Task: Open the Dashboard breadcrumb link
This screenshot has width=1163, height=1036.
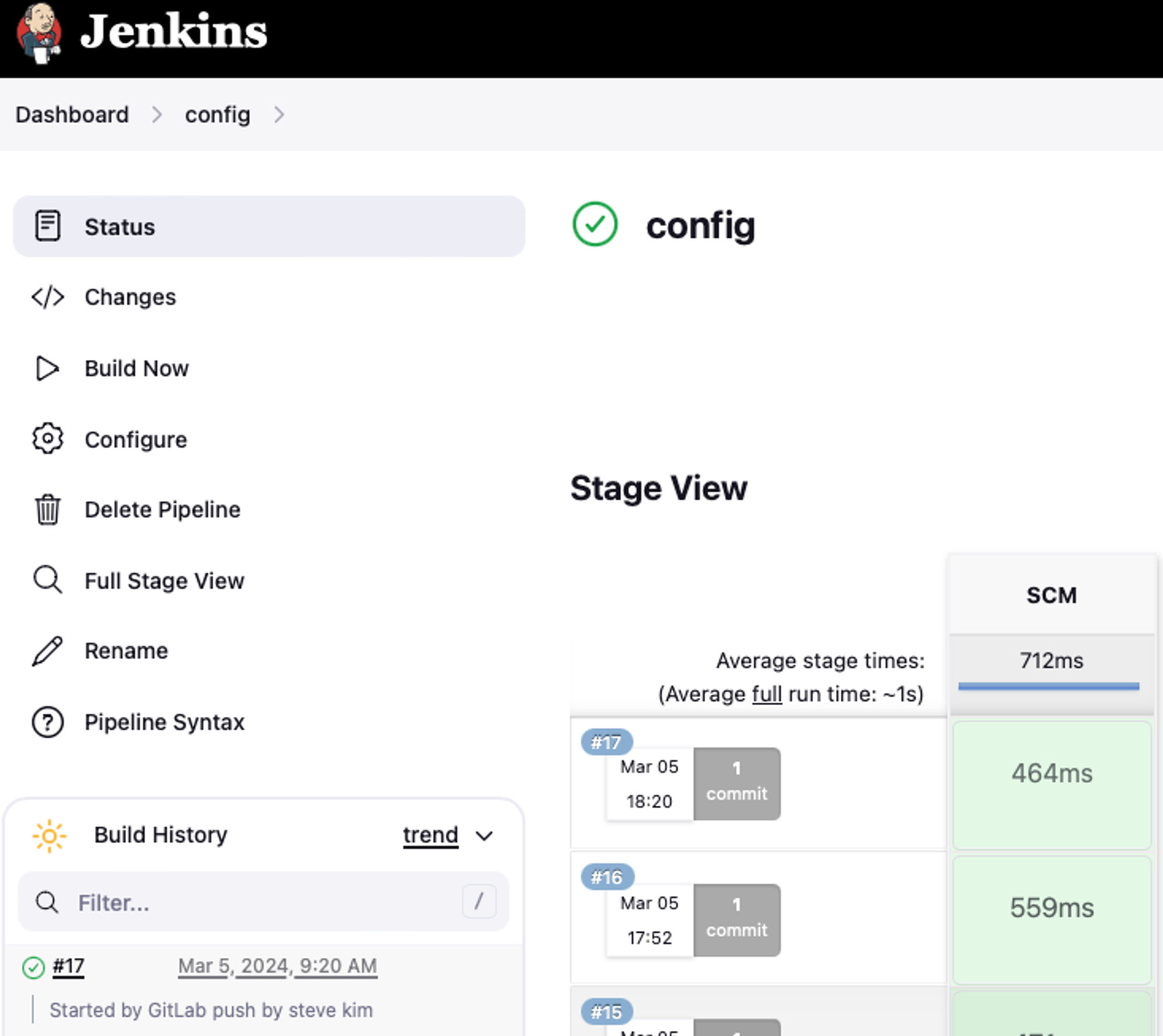Action: 72,115
